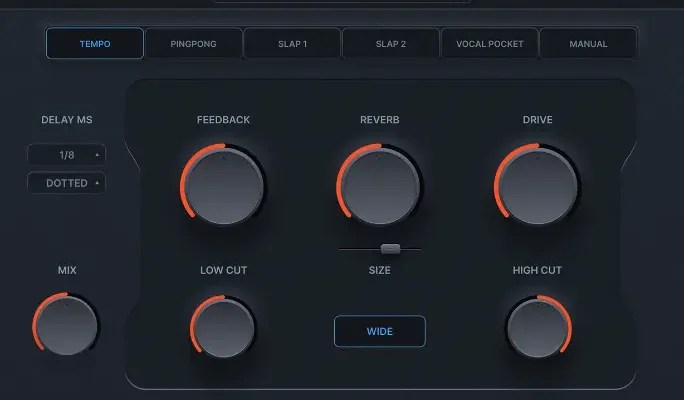This screenshot has height=400, width=684.
Task: Select the TEMPO mode tab
Action: 95,44
